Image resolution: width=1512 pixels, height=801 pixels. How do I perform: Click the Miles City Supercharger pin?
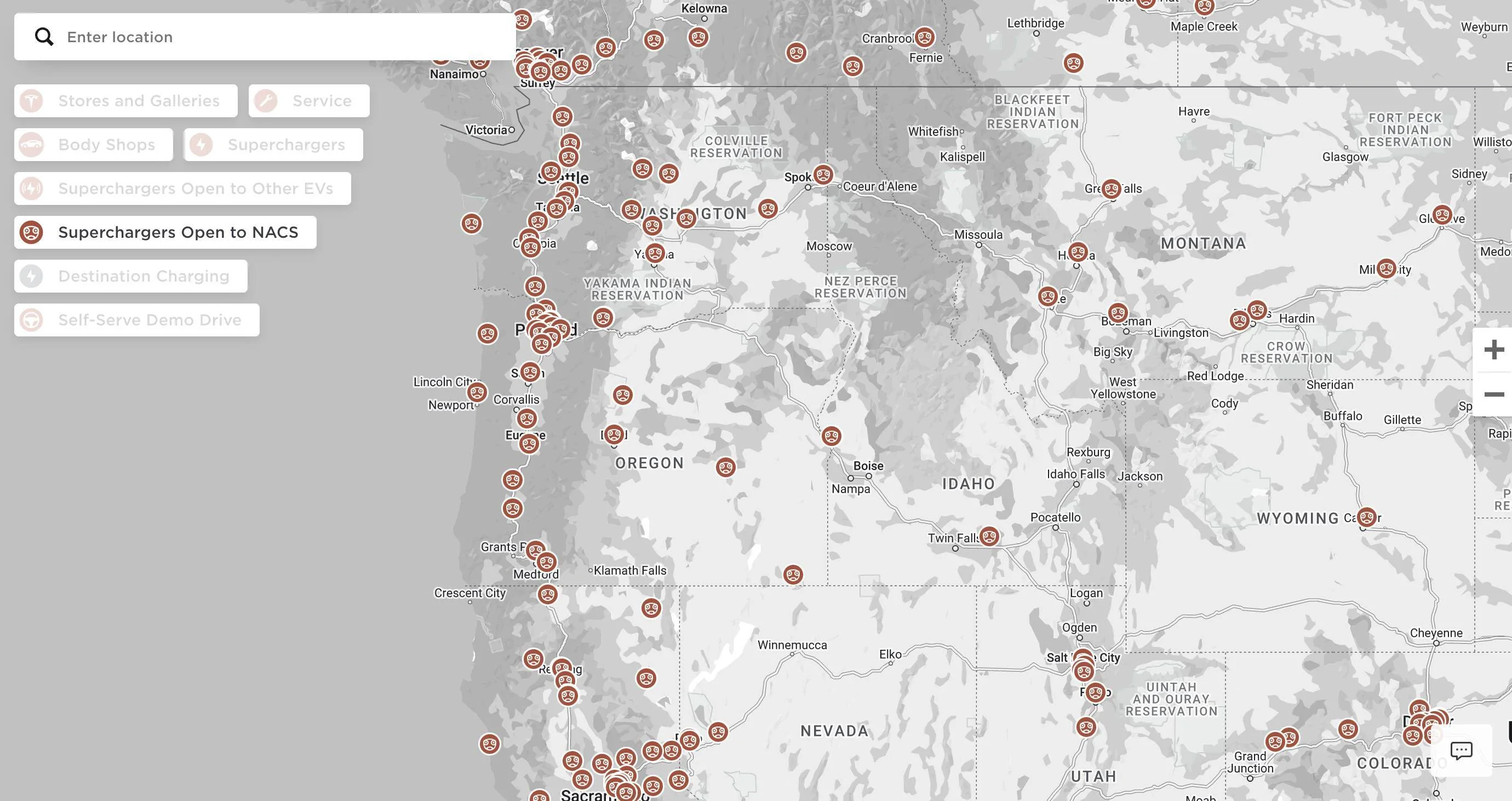click(x=1387, y=269)
